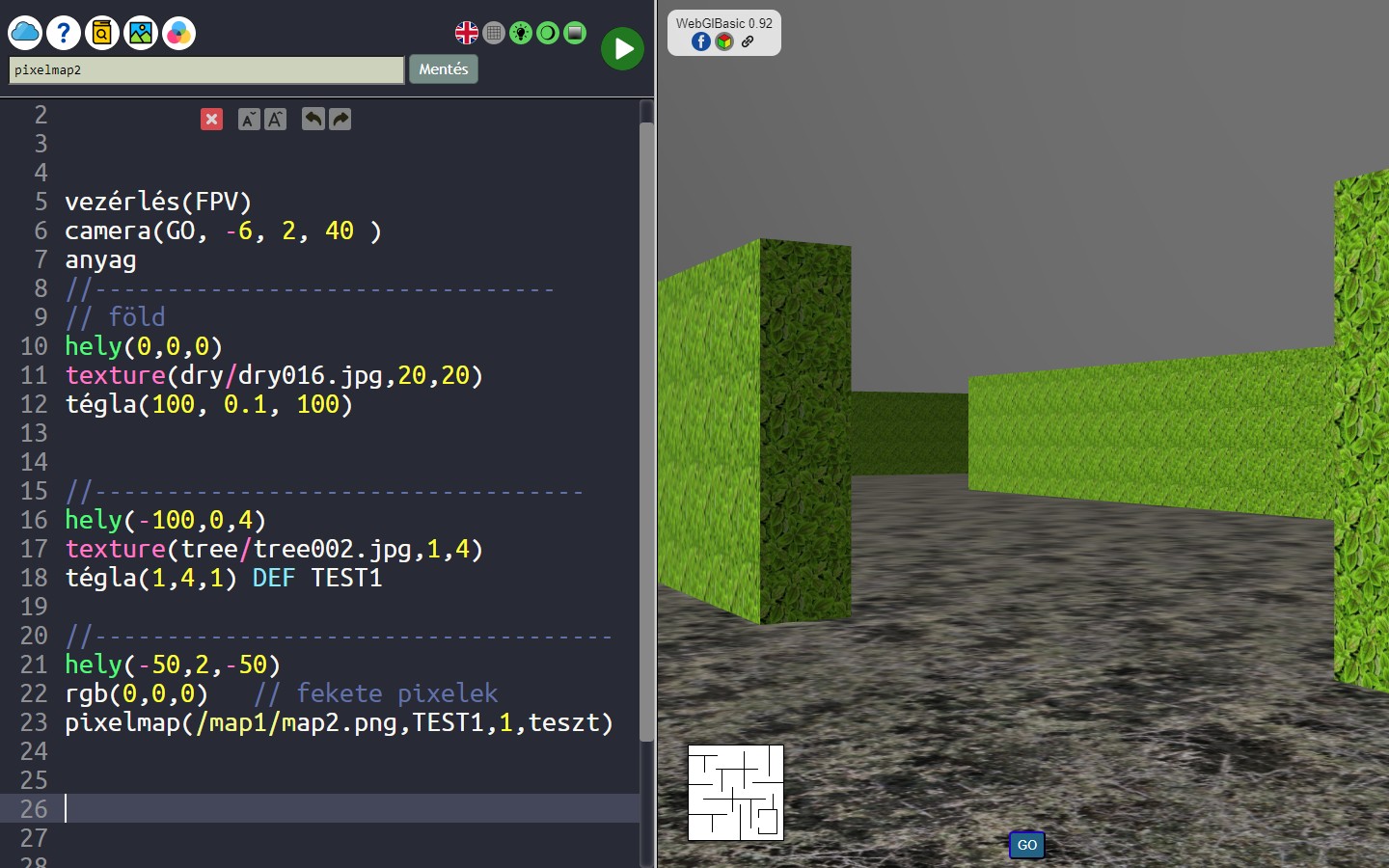Viewport: 1389px width, 868px height.
Task: Run the program with green play button
Action: point(623,48)
